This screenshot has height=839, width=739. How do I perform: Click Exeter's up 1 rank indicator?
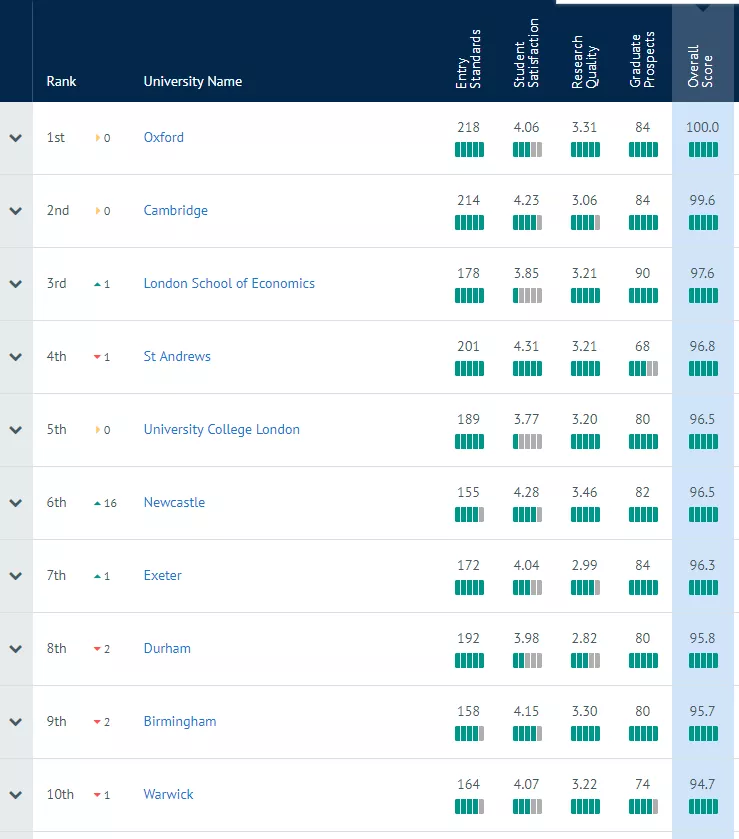(x=102, y=576)
